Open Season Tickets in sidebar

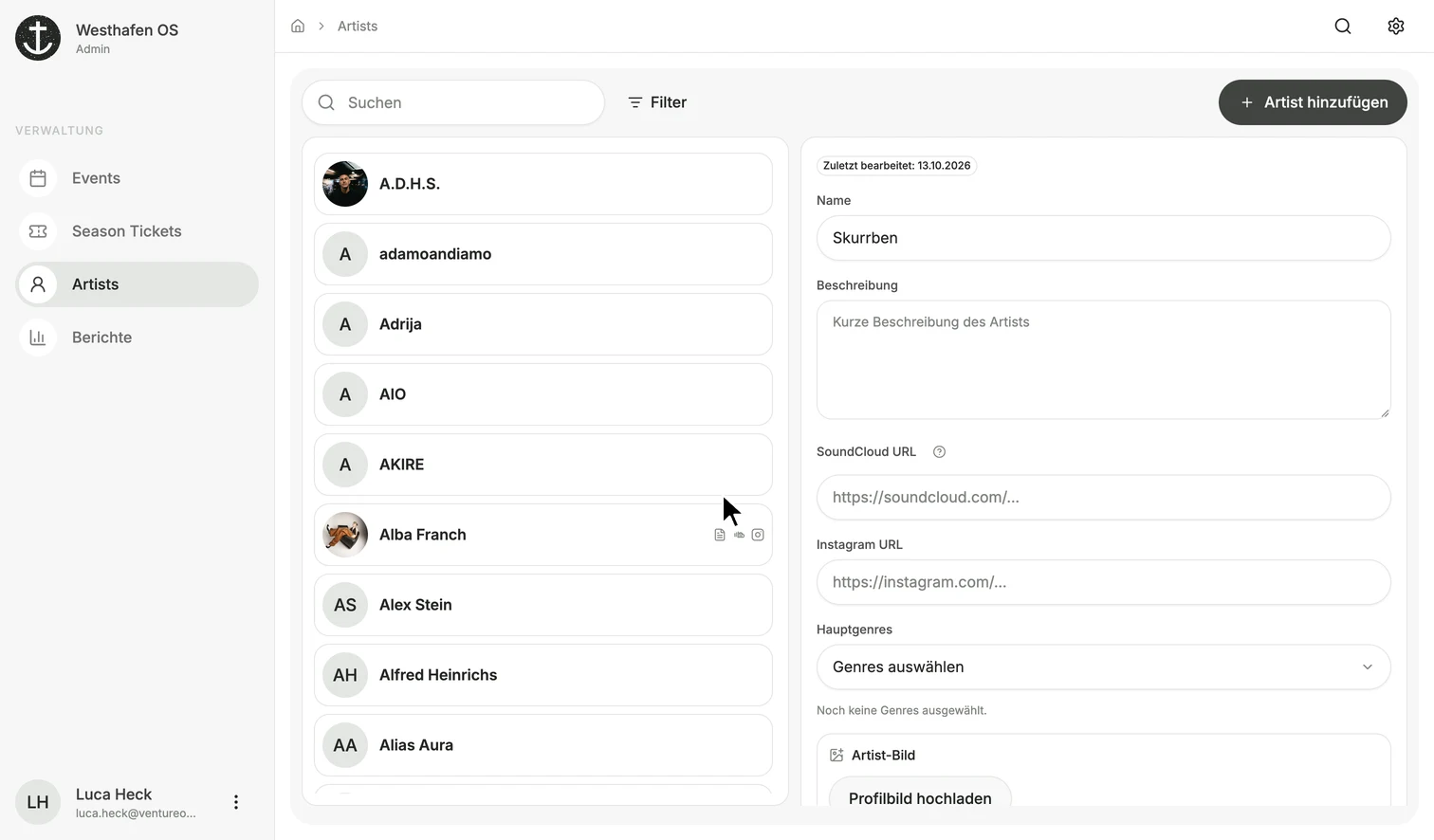(138, 231)
